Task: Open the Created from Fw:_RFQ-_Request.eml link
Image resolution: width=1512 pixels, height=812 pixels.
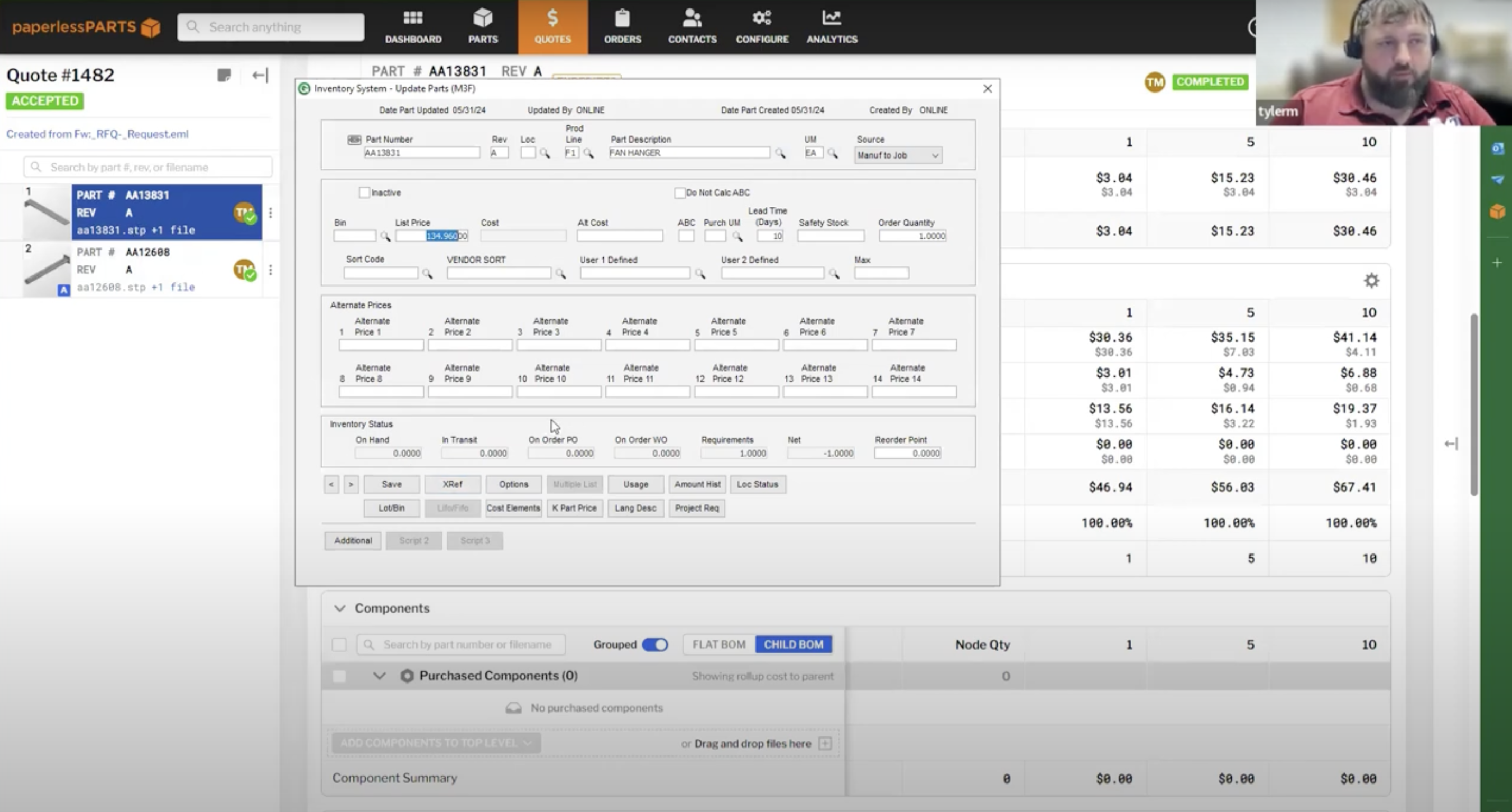Action: coord(97,134)
